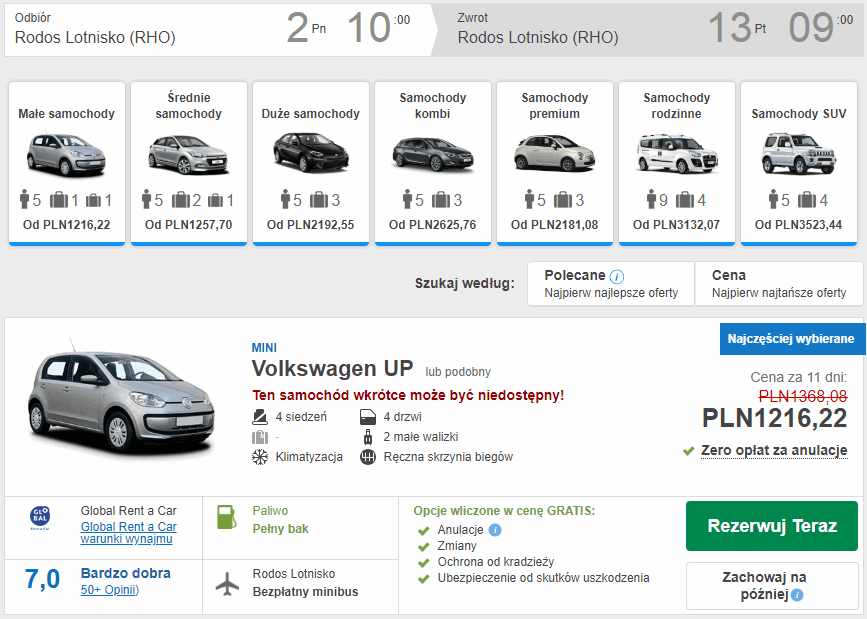Click Od PLN3132,07 price in rodzinne card

click(676, 225)
